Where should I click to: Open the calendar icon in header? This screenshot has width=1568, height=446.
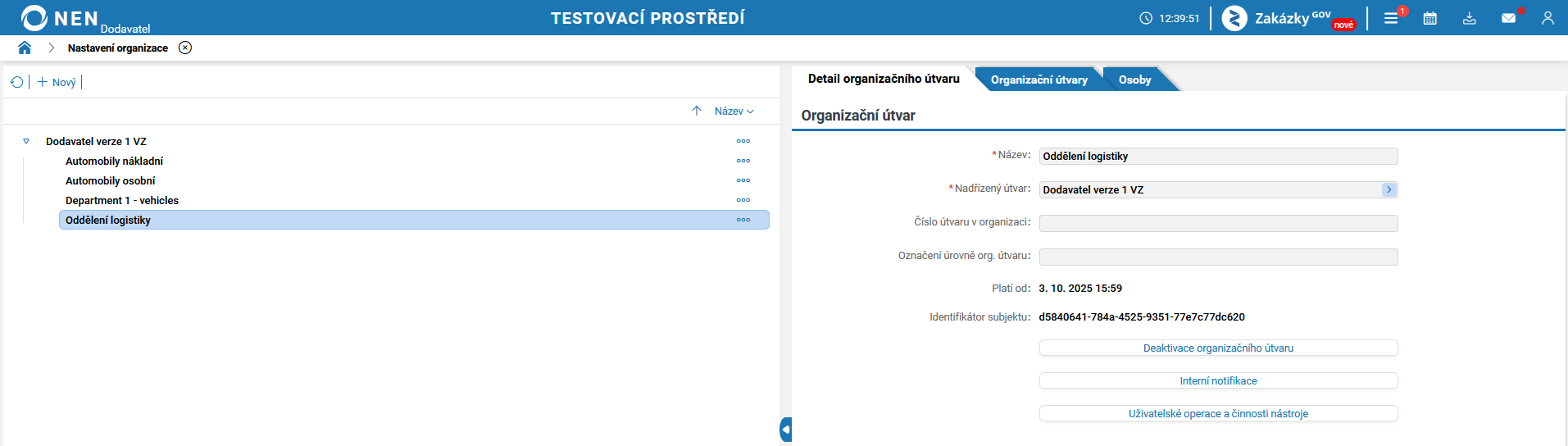1430,18
